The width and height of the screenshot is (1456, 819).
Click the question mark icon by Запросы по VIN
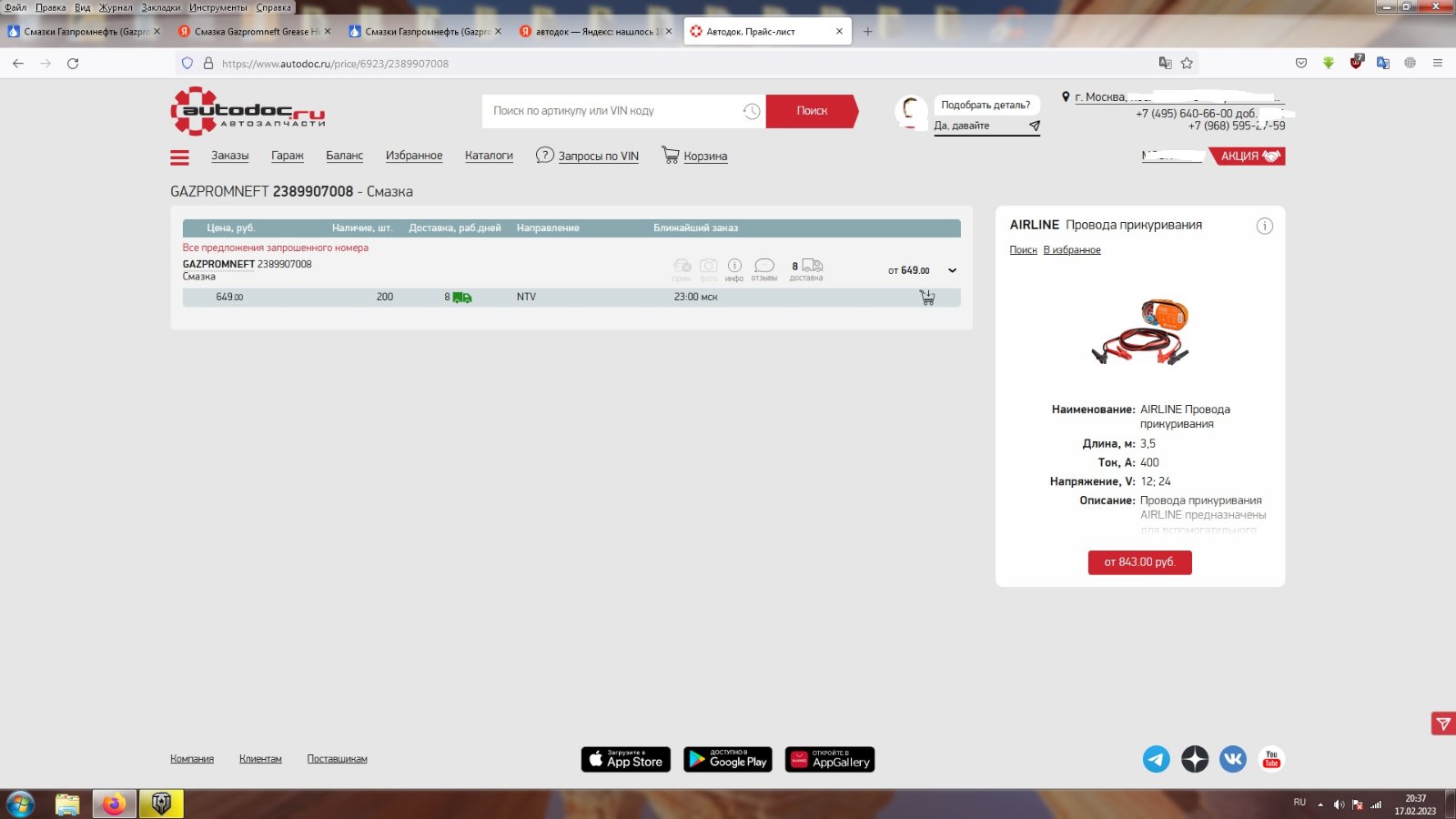[x=544, y=156]
